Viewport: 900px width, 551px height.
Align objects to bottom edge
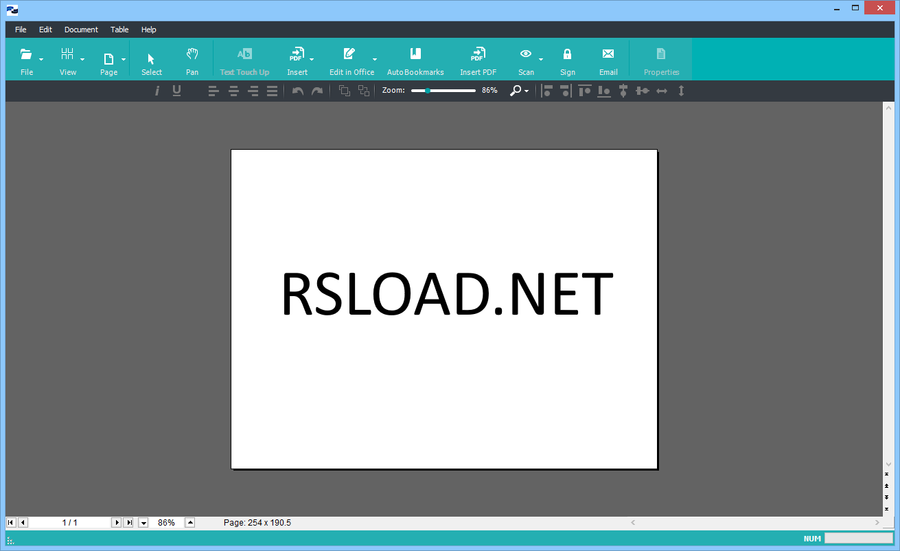click(x=604, y=91)
